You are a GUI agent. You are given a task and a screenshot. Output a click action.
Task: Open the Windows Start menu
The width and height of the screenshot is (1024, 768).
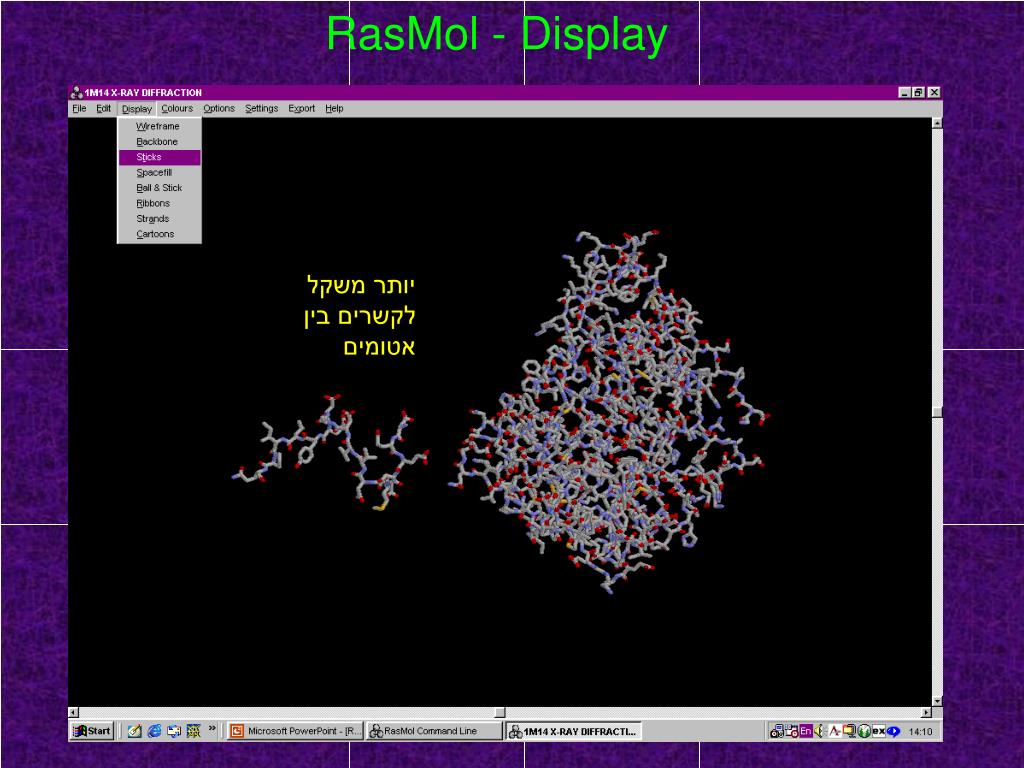pos(92,731)
